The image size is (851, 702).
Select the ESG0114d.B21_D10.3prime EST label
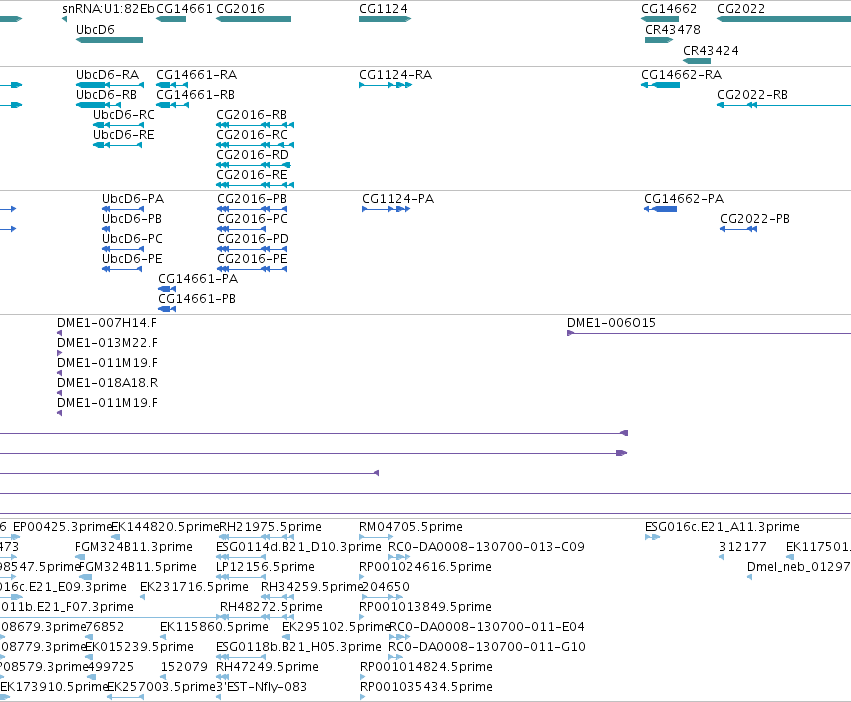pos(299,547)
